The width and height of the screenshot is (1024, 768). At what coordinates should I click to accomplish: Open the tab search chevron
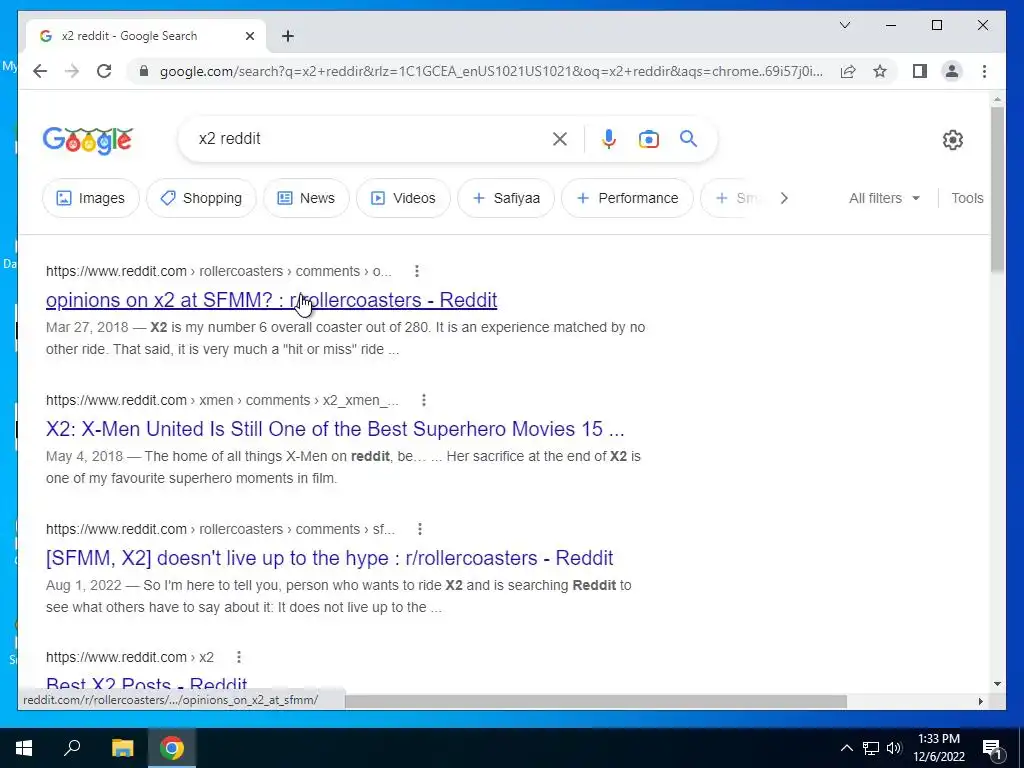pyautogui.click(x=844, y=25)
